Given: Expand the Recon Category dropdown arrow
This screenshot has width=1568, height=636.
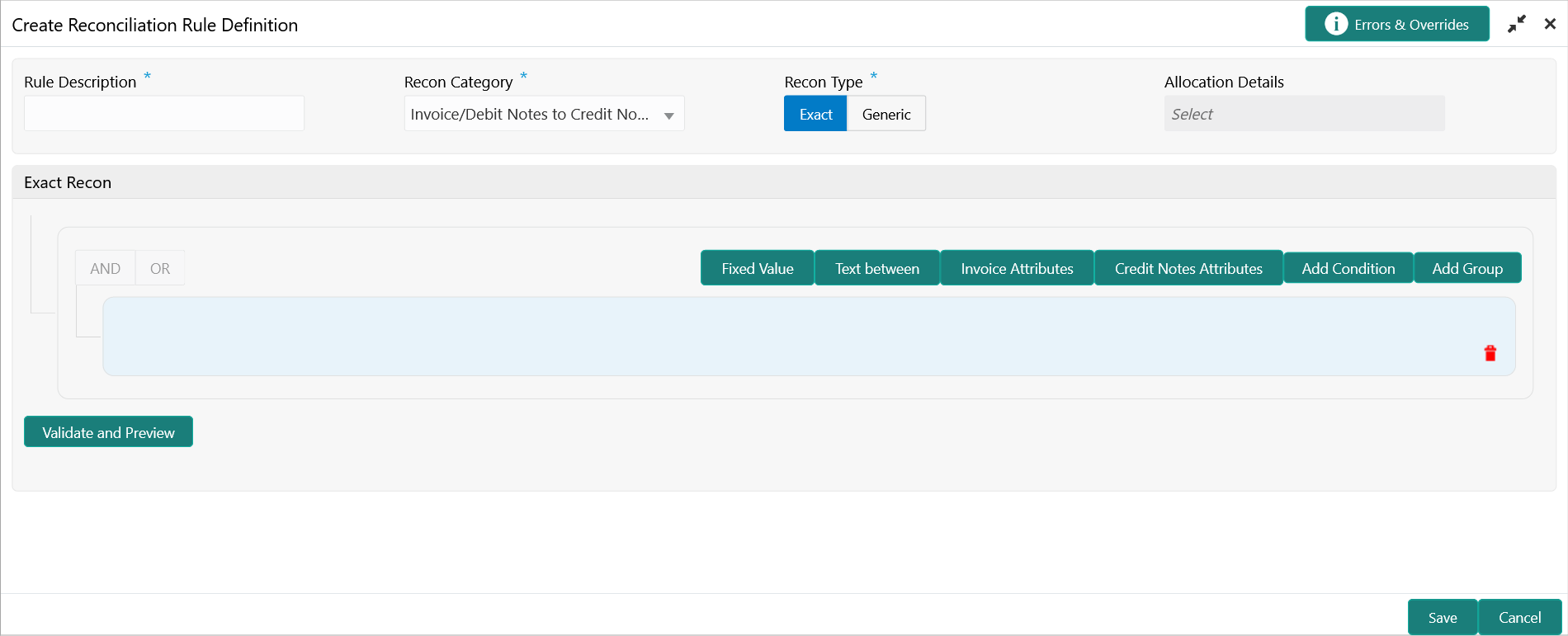Looking at the screenshot, I should click(x=668, y=115).
